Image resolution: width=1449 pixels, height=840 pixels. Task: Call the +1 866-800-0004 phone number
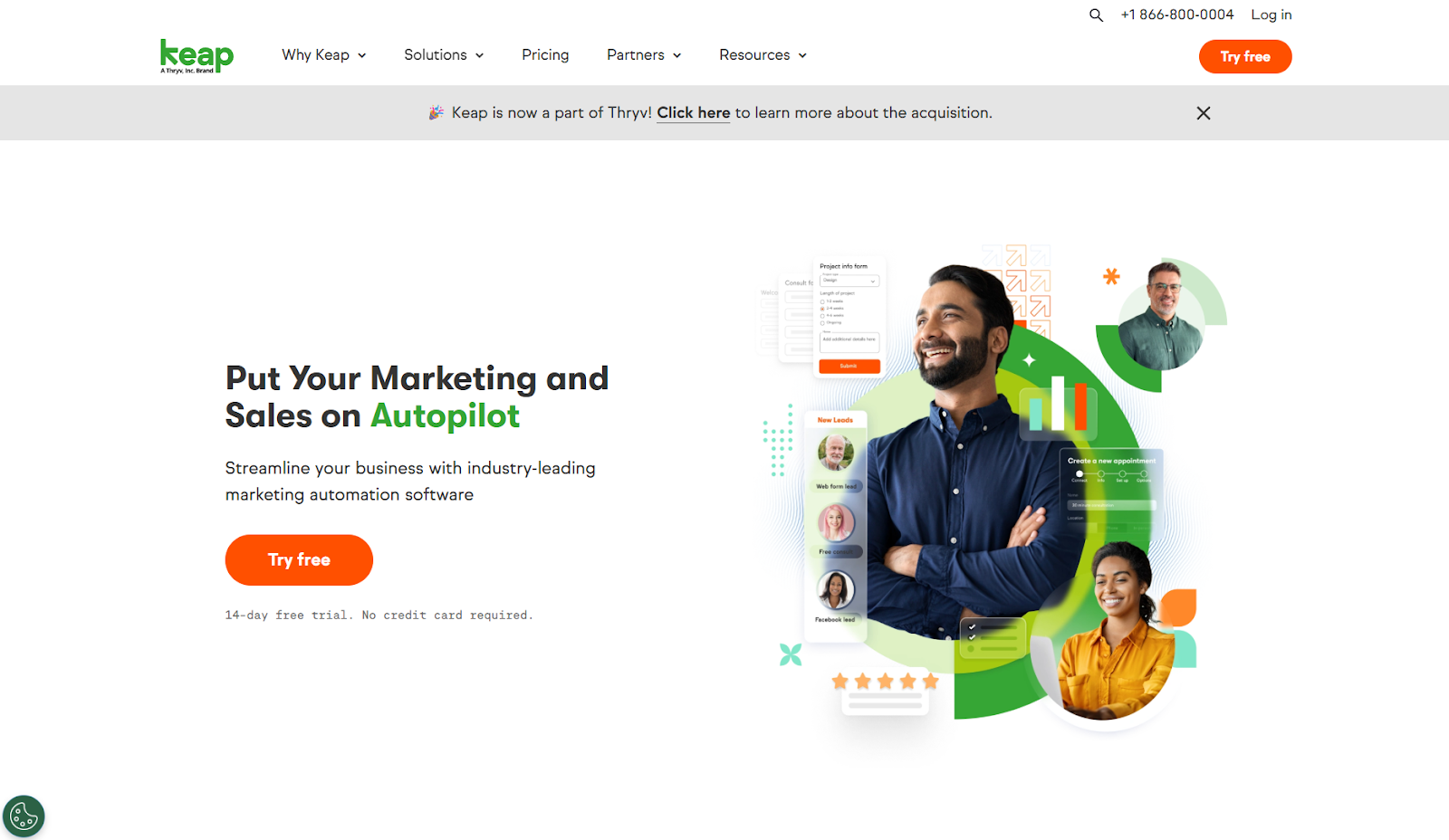pos(1177,14)
